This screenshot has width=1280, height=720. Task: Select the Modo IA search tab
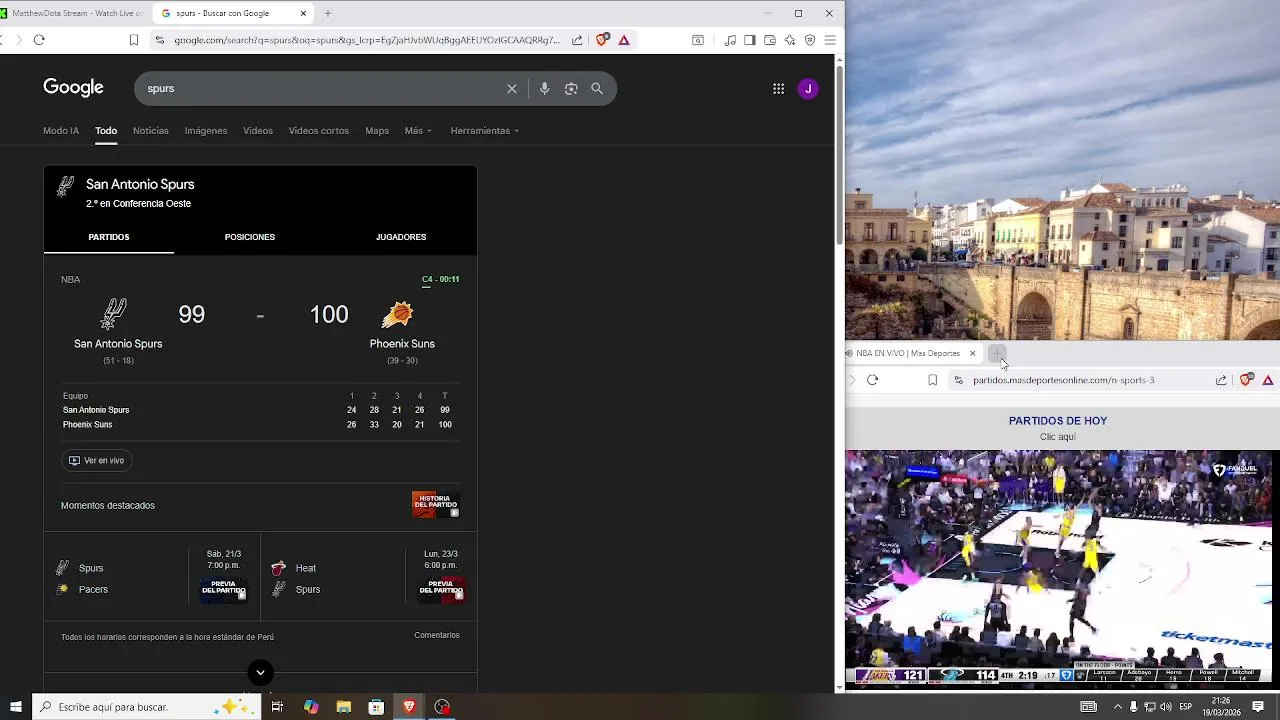pos(61,131)
